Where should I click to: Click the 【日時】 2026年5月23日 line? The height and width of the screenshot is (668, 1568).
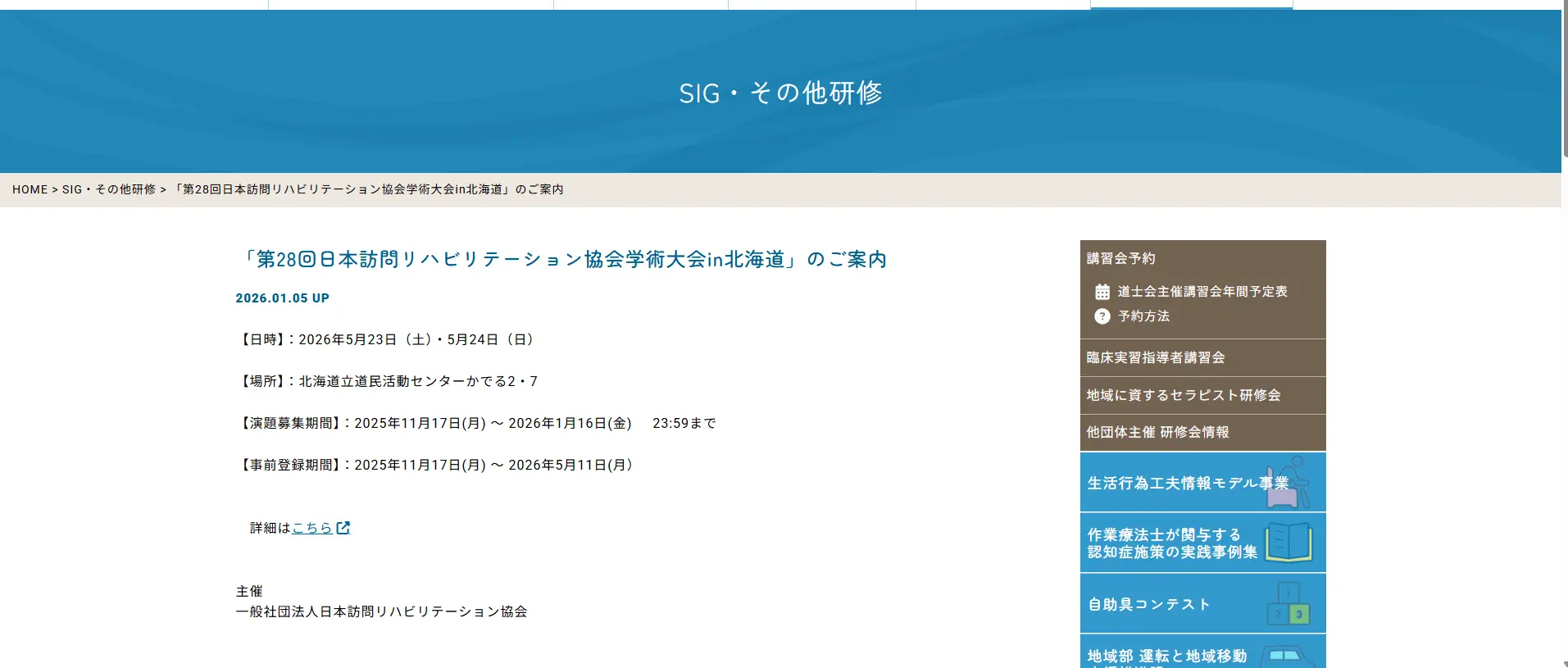[388, 339]
